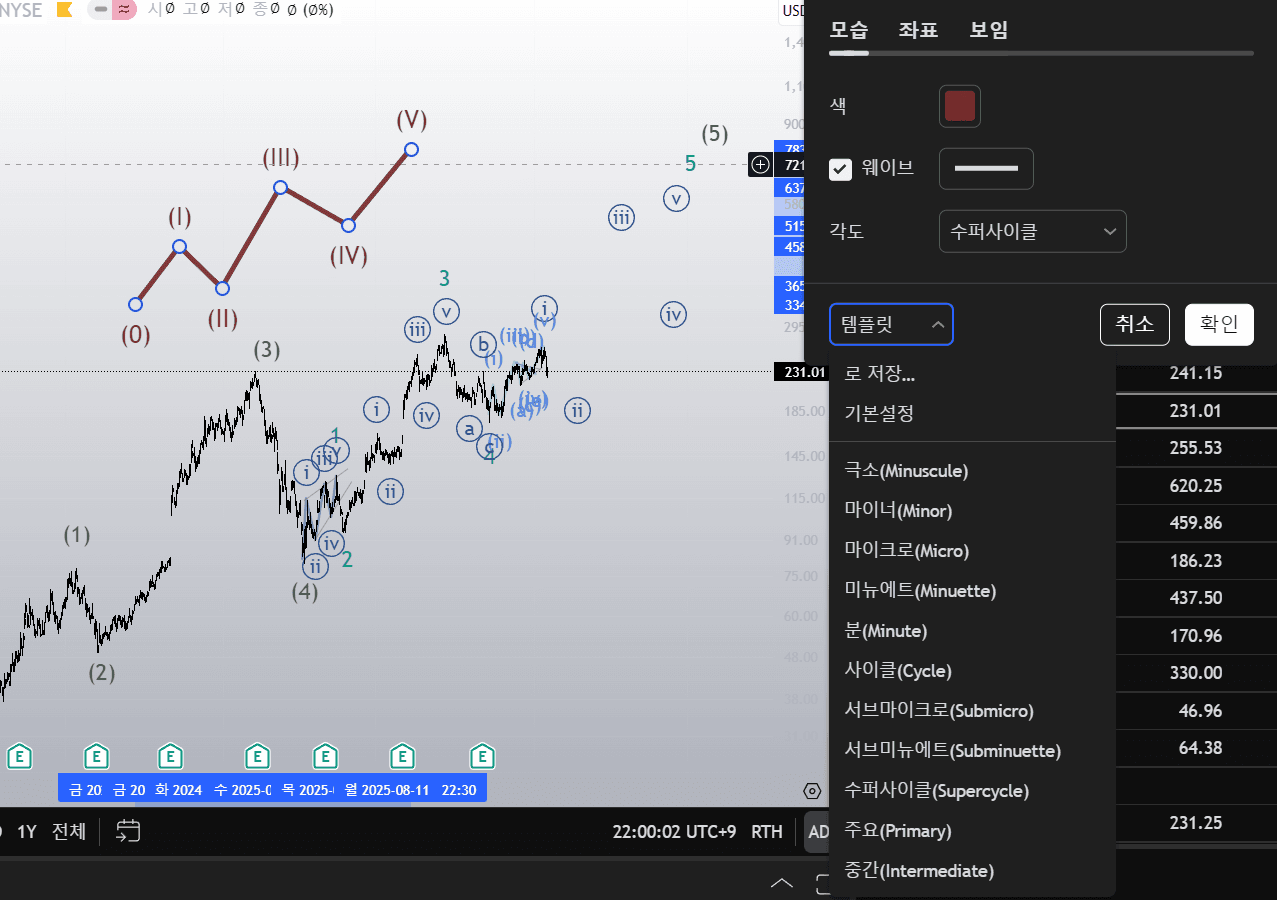Select 주요(Primary) from the template list

(x=898, y=831)
